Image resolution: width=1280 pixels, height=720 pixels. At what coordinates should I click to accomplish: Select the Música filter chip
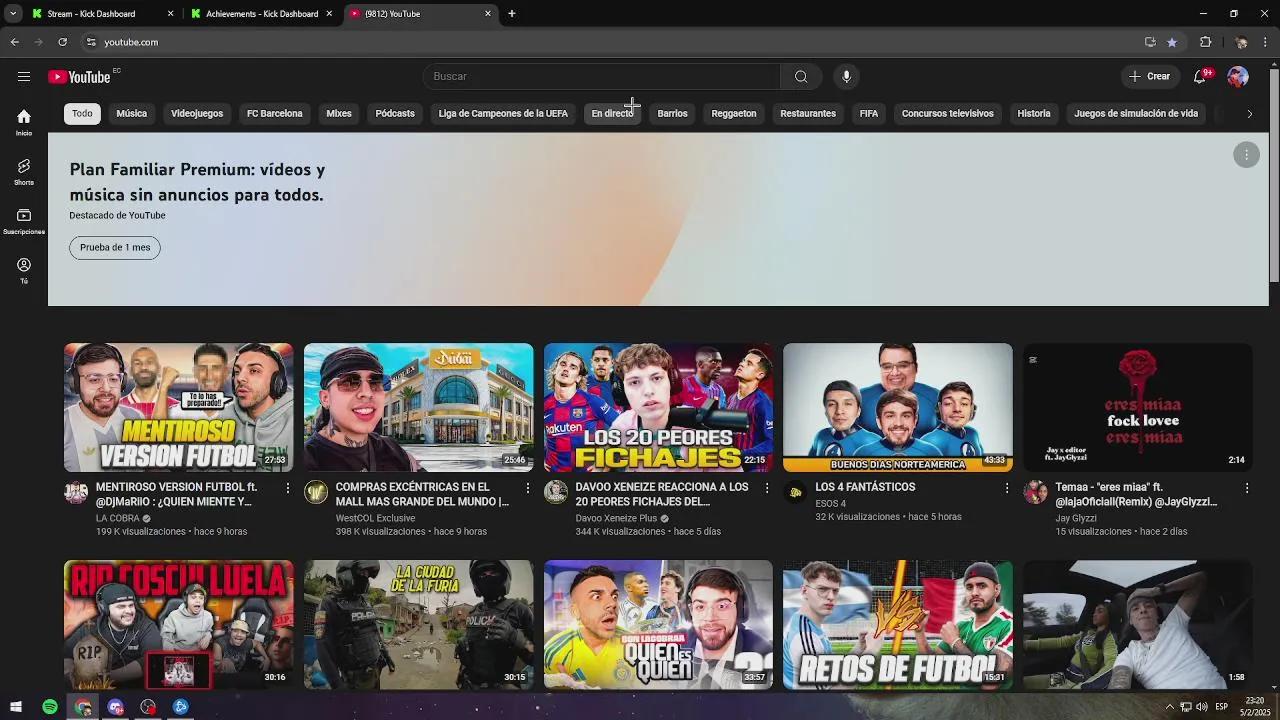131,114
